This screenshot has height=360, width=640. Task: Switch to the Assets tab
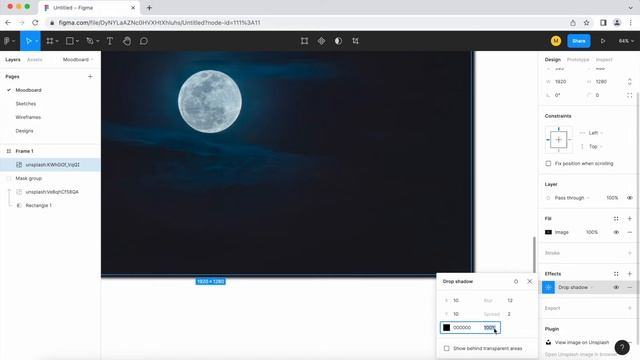pos(35,60)
